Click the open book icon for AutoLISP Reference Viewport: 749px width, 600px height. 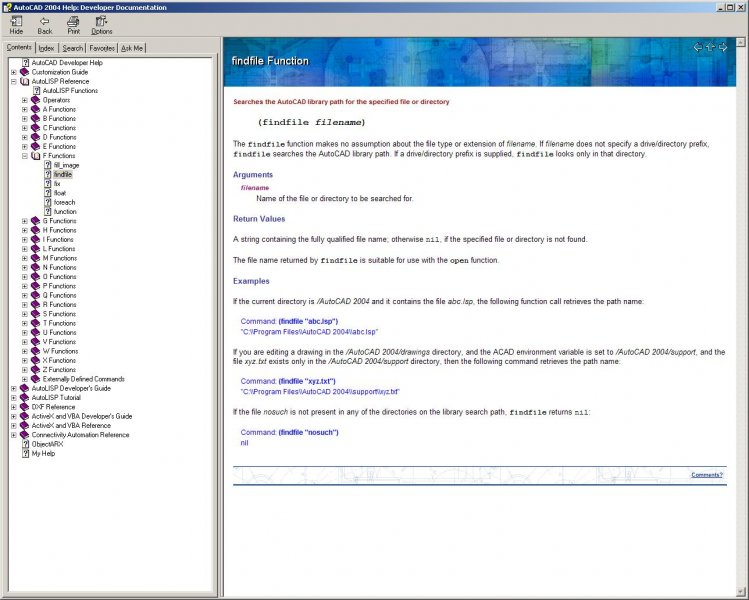tap(24, 81)
